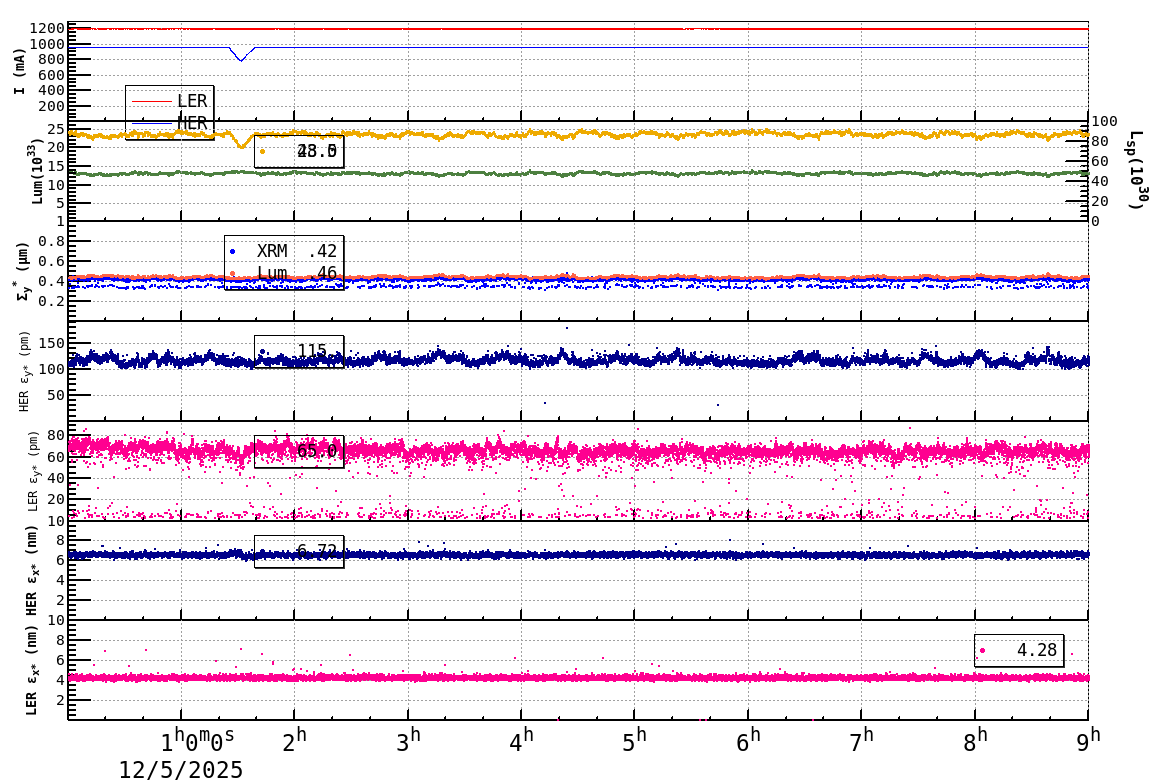Click the 8h time axis label
1160x782 pixels.
[x=975, y=739]
